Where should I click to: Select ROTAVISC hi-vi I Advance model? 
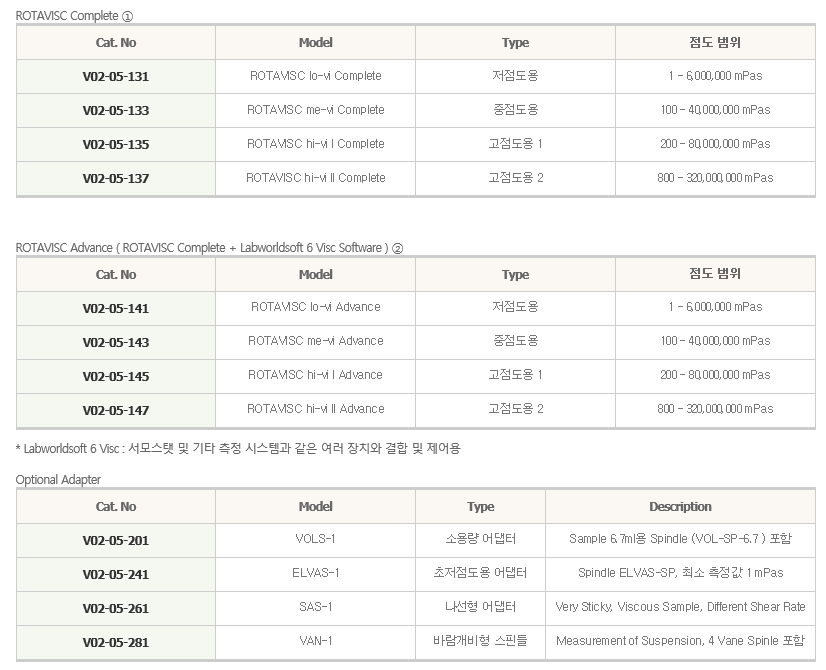coord(315,375)
